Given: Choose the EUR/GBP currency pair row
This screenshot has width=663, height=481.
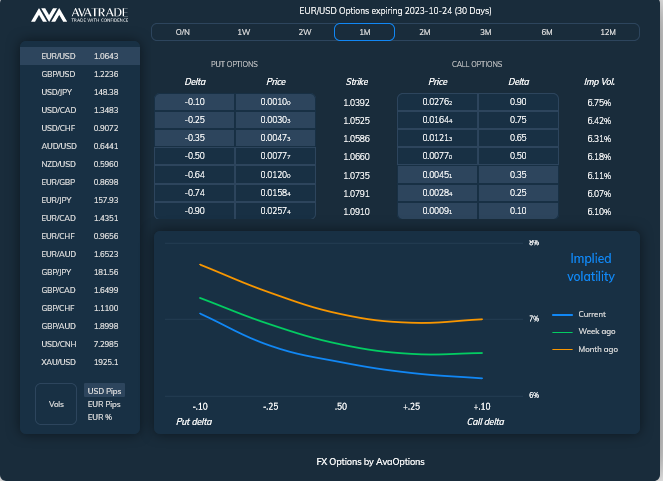Looking at the screenshot, I should (x=80, y=182).
